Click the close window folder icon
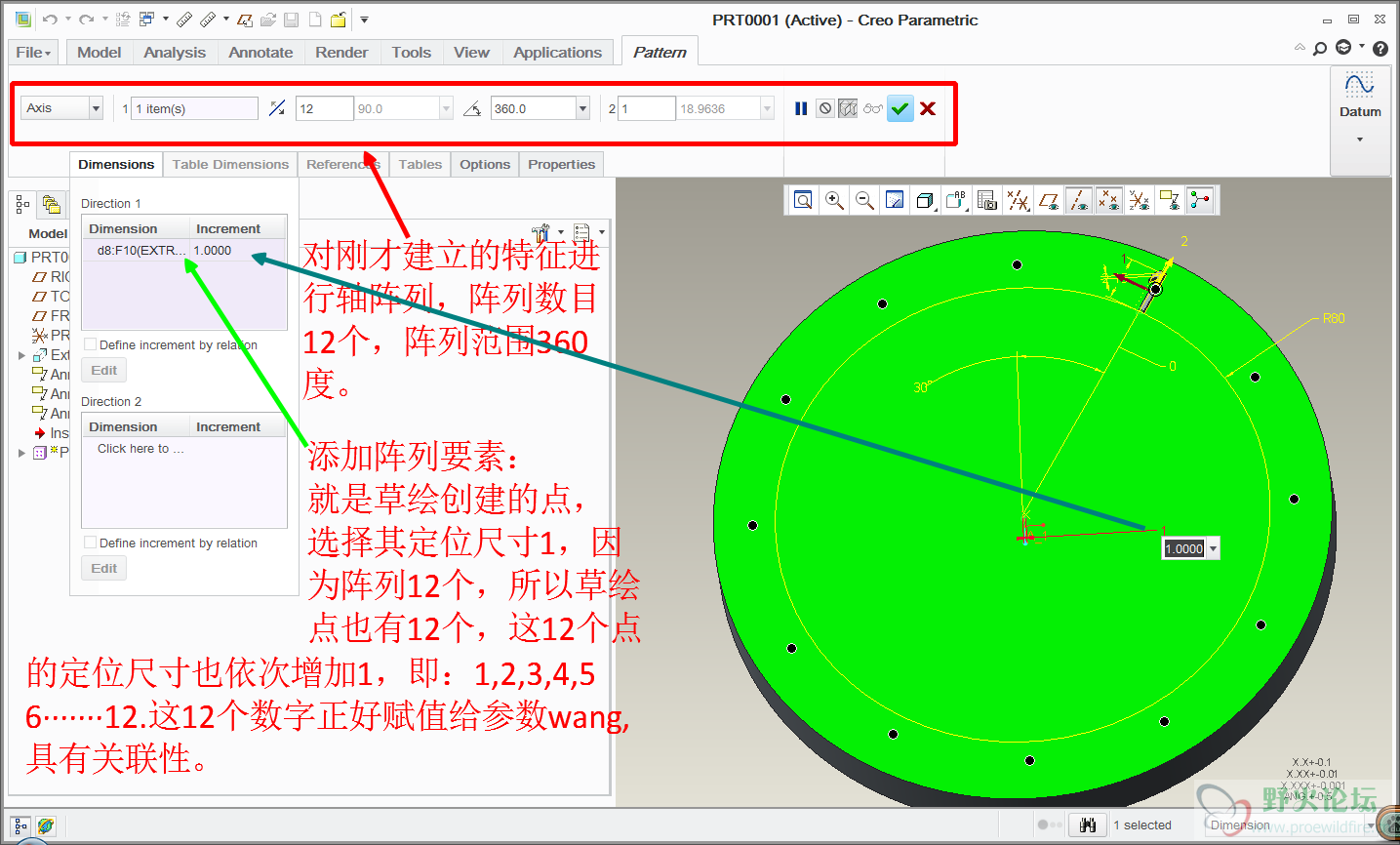 tap(339, 20)
